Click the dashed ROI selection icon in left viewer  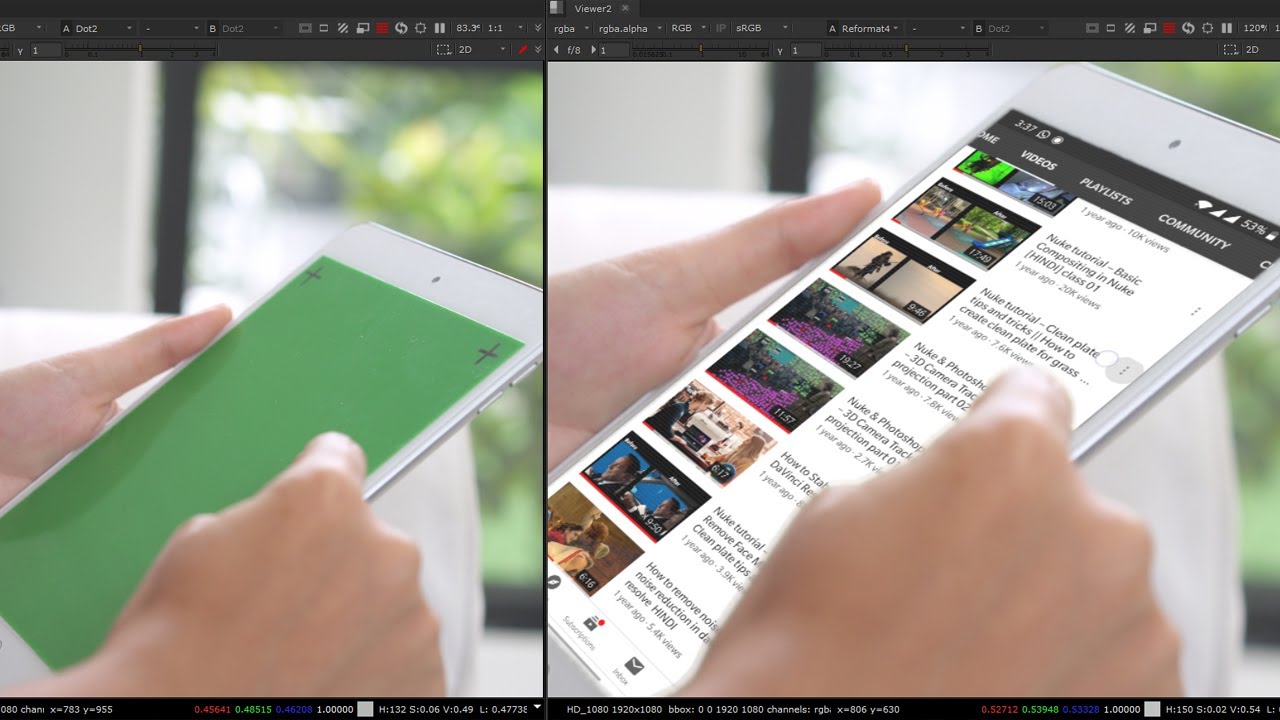(444, 50)
